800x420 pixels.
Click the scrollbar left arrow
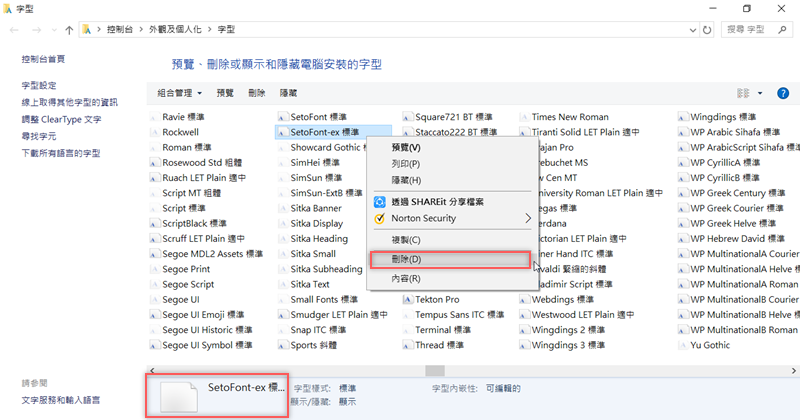pyautogui.click(x=152, y=370)
